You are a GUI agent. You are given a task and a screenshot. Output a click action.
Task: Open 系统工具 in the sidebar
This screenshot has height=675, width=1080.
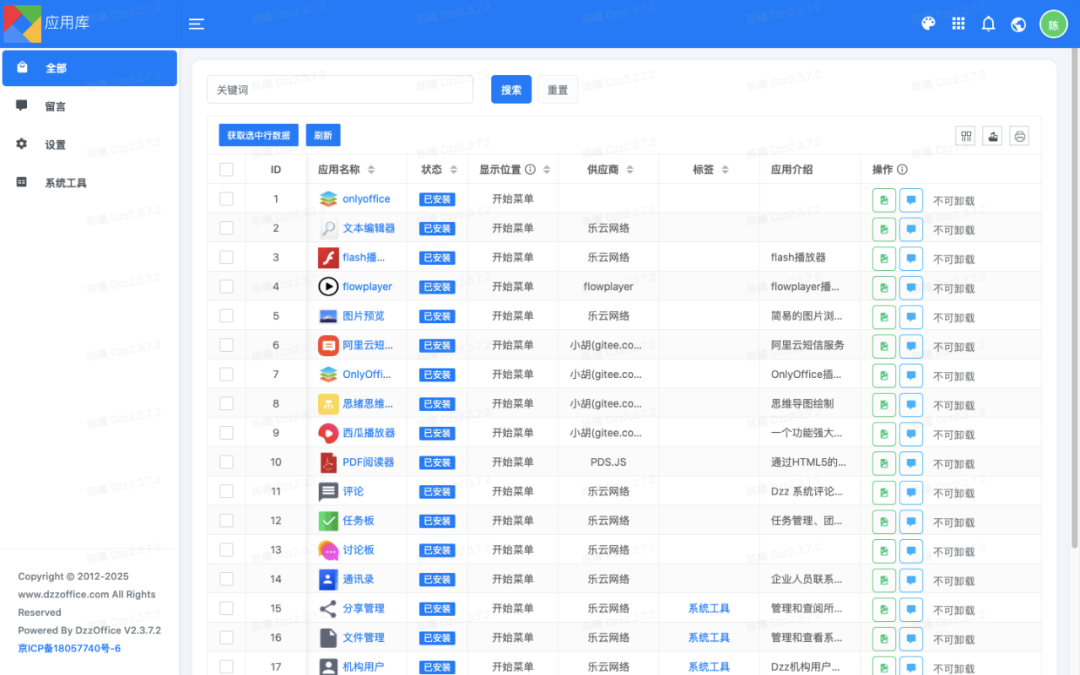point(90,183)
